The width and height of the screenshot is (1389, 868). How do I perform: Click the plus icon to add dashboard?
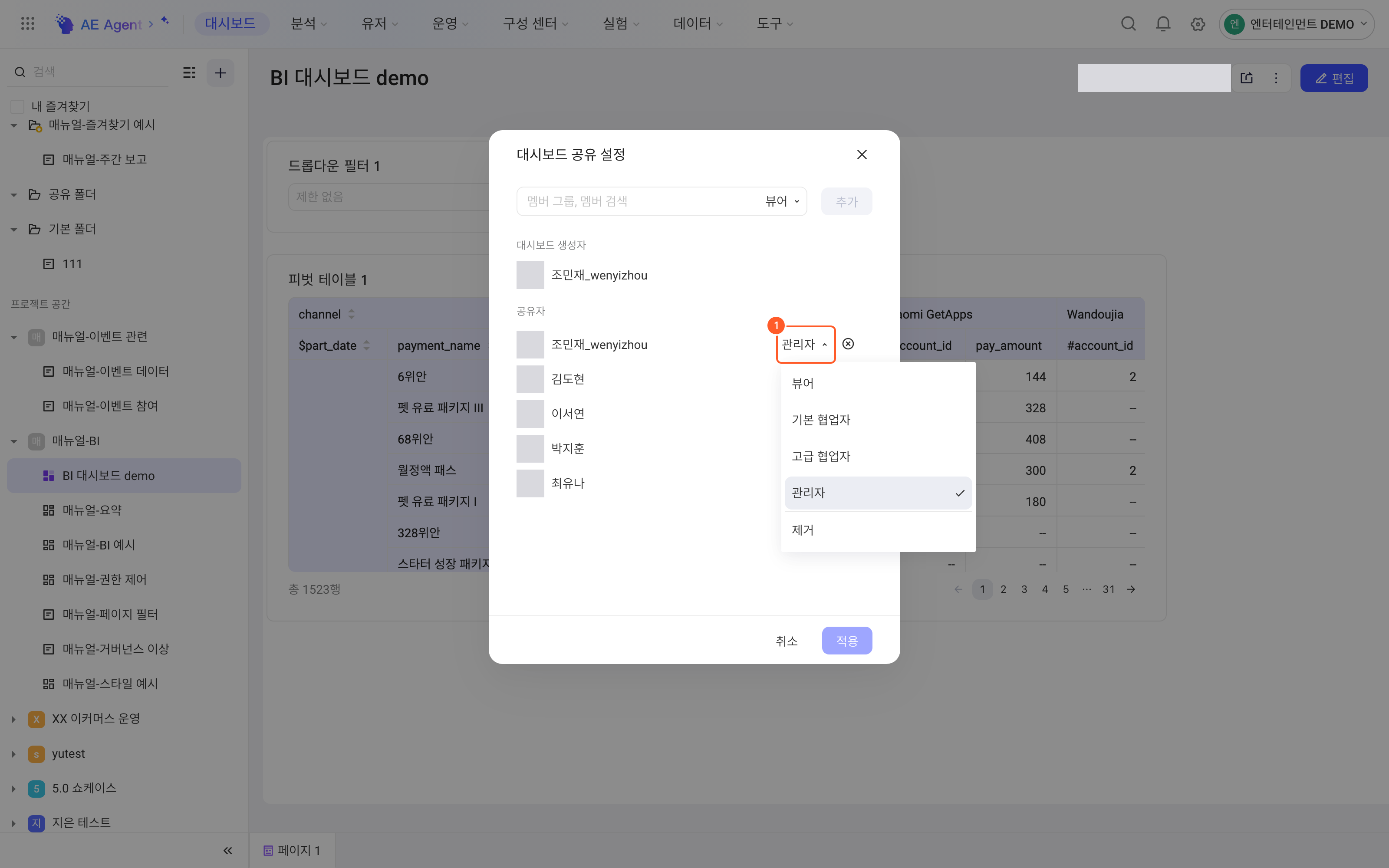[221, 73]
